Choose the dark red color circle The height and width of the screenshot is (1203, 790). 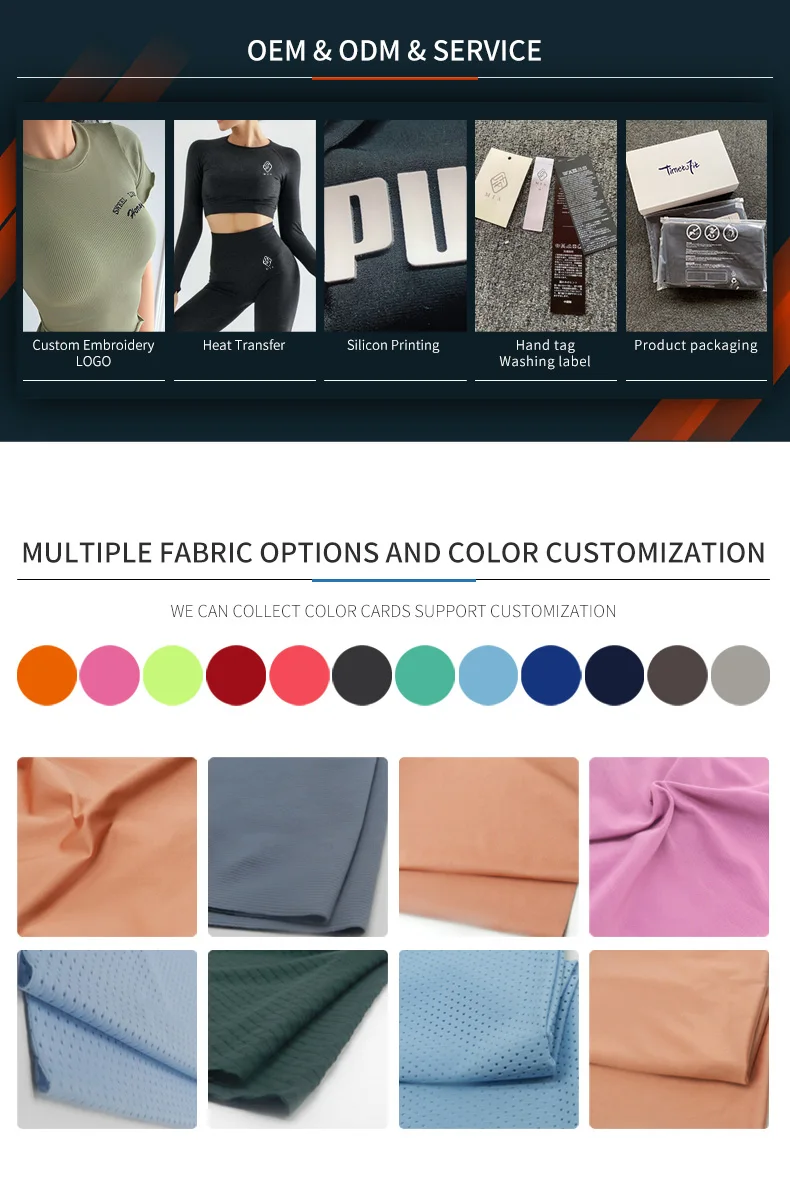click(236, 676)
